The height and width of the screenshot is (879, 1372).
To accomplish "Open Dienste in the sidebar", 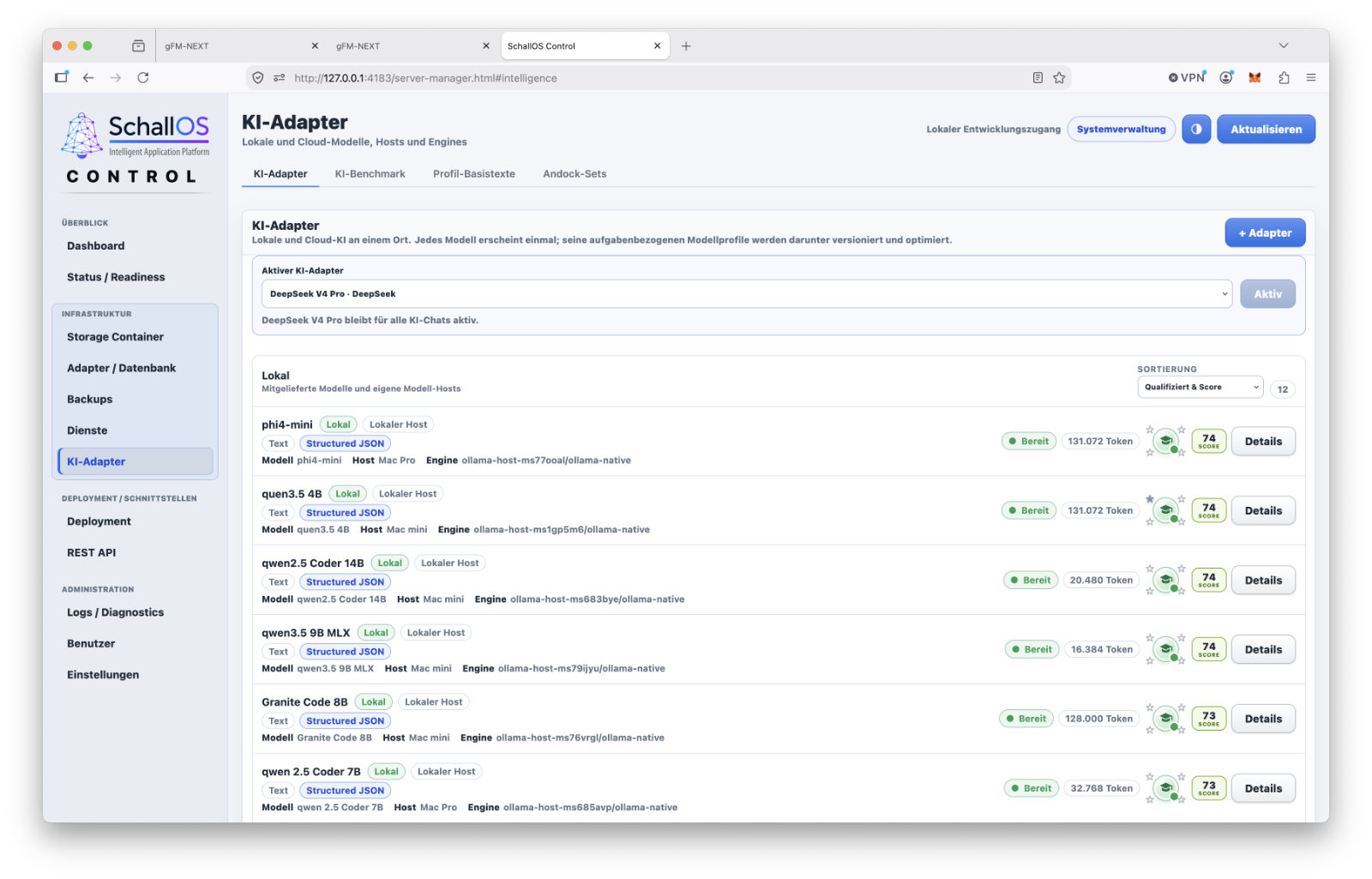I will 87,430.
